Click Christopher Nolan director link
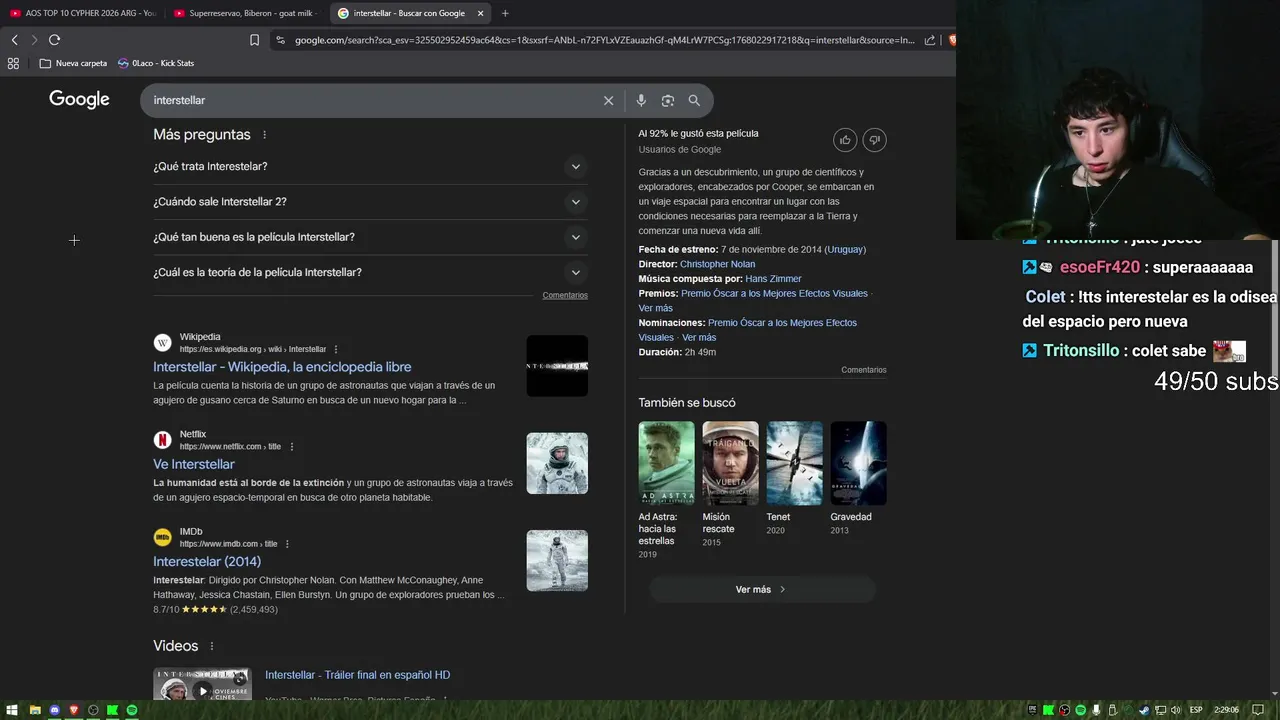This screenshot has height=720, width=1280. point(717,264)
